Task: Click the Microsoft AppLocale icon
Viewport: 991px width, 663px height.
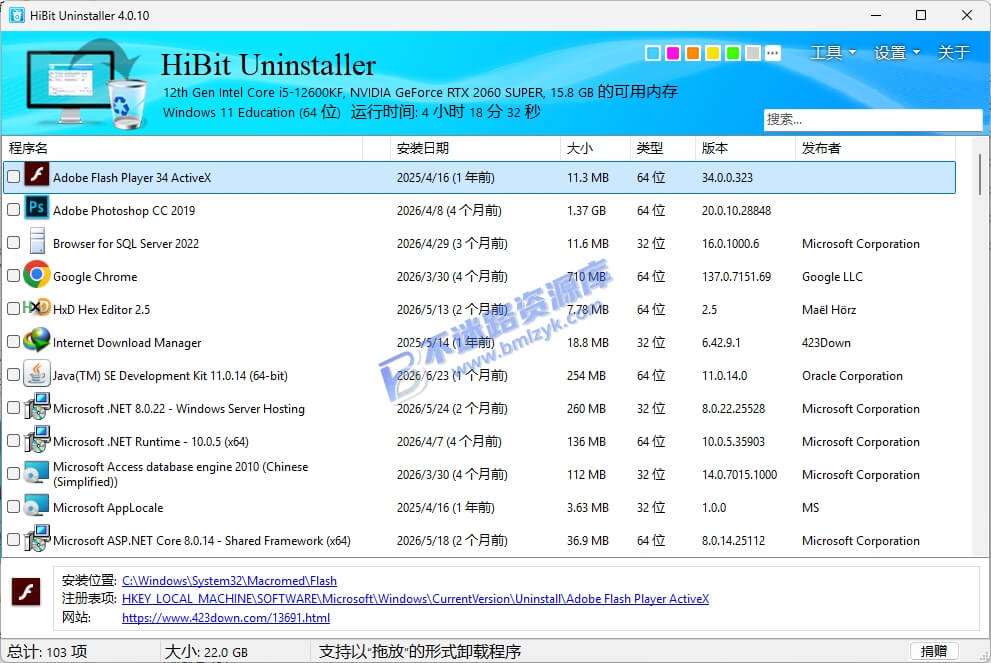Action: [37, 506]
